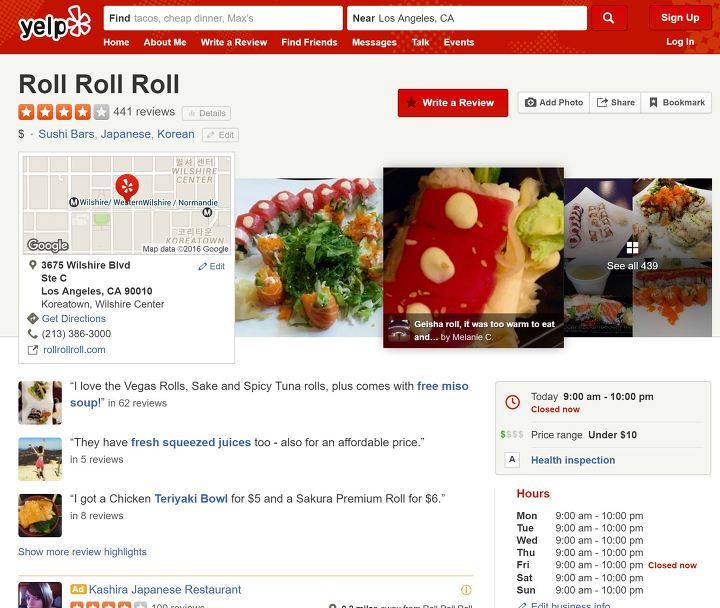The width and height of the screenshot is (720, 608).
Task: Open the About Me nav item
Action: (165, 42)
